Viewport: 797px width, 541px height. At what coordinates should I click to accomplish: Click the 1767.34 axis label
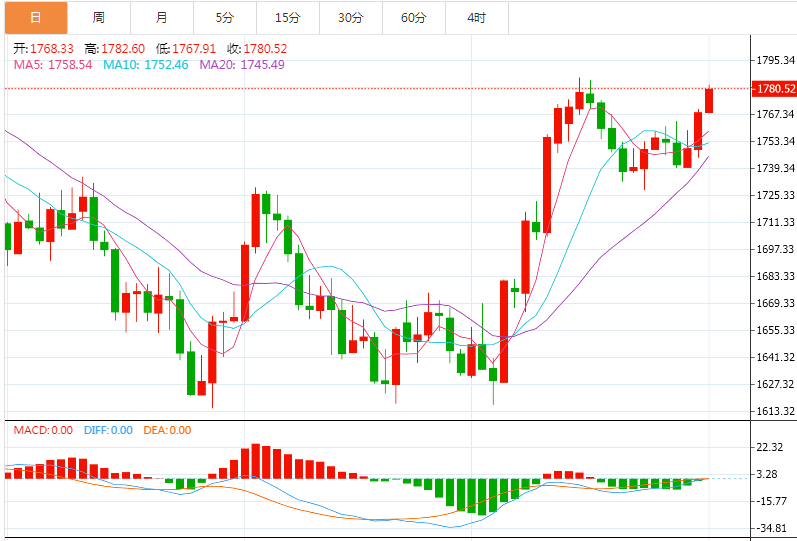pyautogui.click(x=776, y=114)
